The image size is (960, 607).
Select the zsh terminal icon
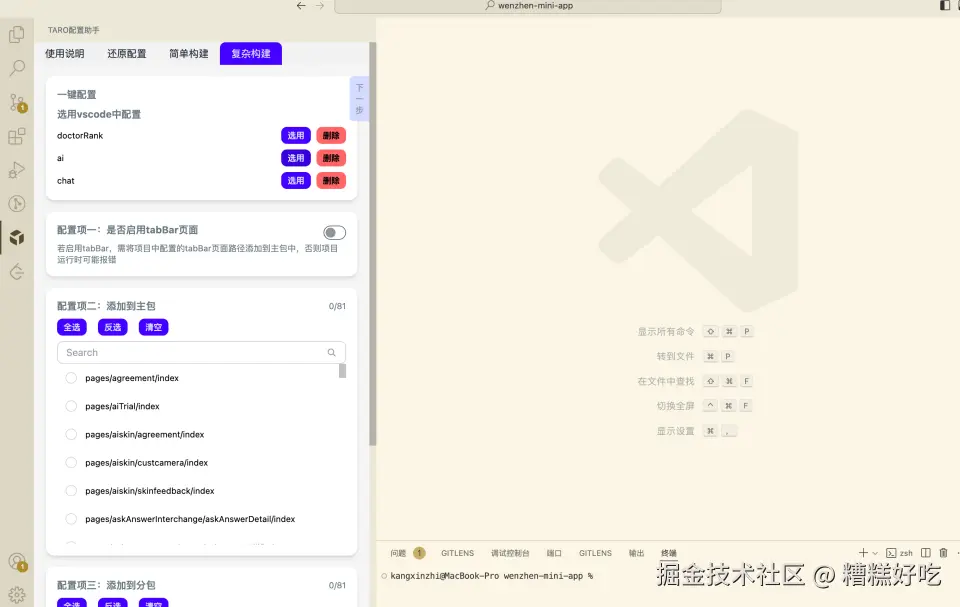coord(891,553)
